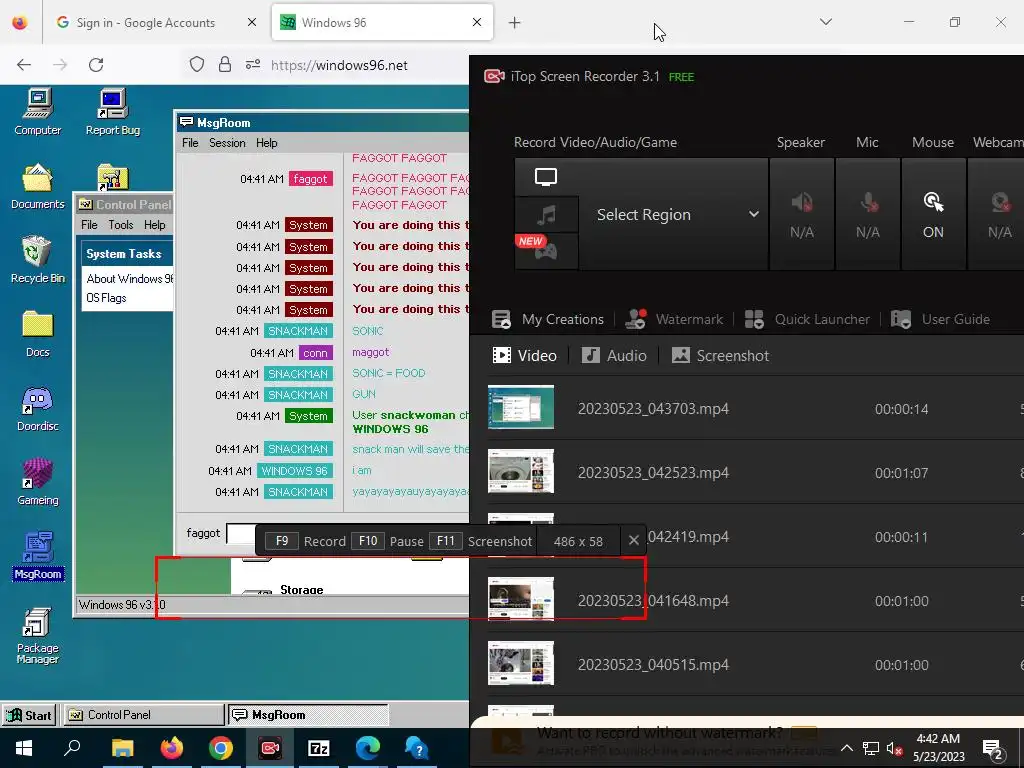
Task: Open the Recycle Bin icon
Action: point(38,260)
